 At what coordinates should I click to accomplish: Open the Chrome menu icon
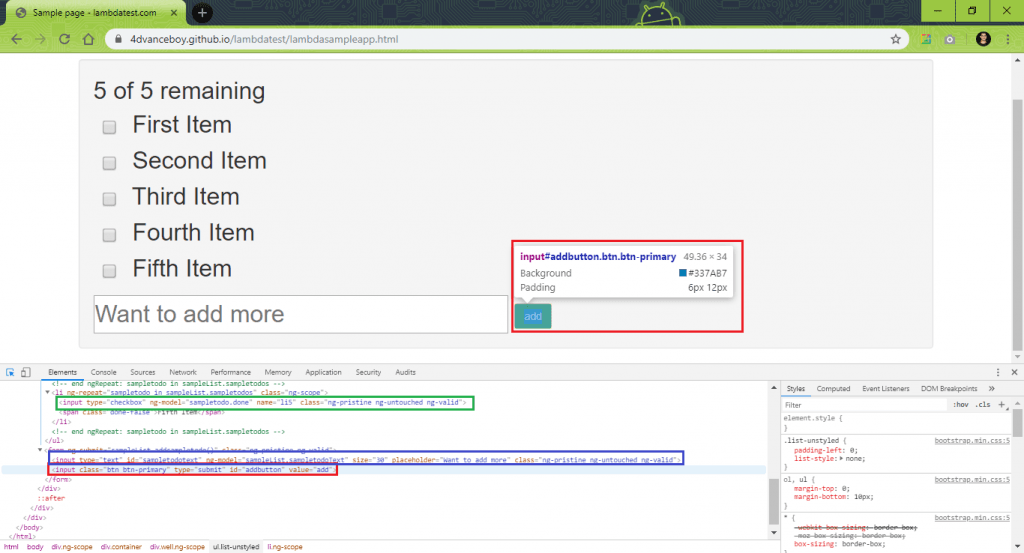click(1009, 39)
